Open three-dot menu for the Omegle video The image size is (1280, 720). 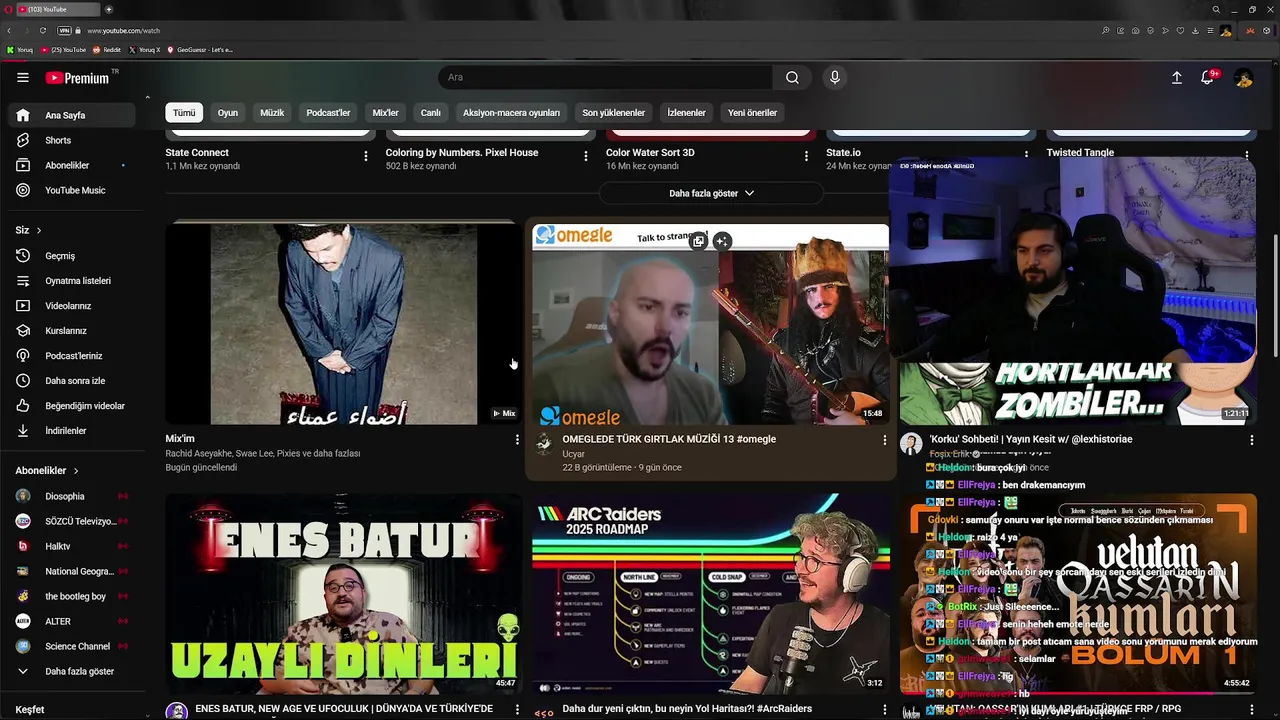884,440
